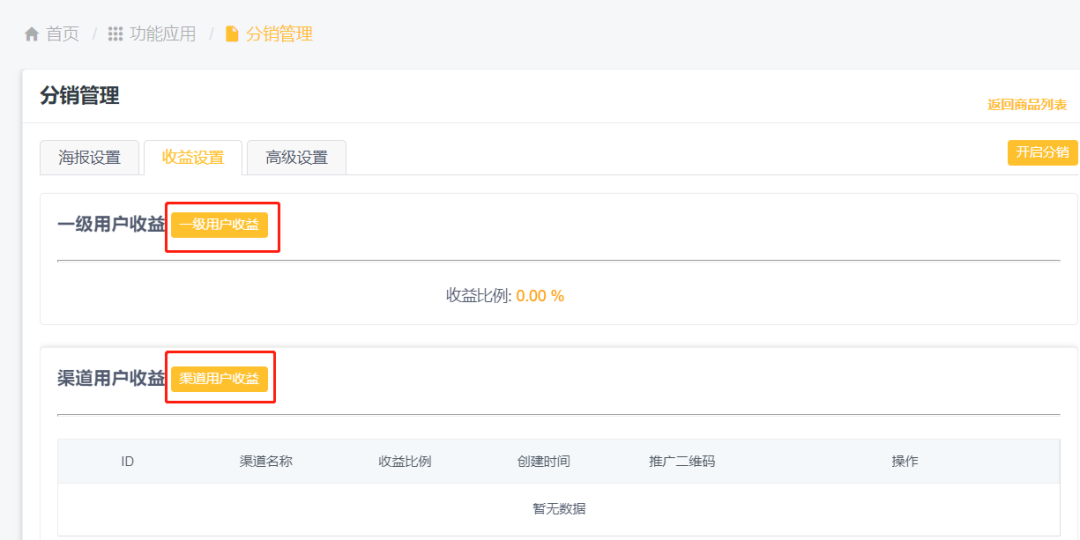The image size is (1080, 540).
Task: Click the 操作 column header
Action: tap(905, 462)
